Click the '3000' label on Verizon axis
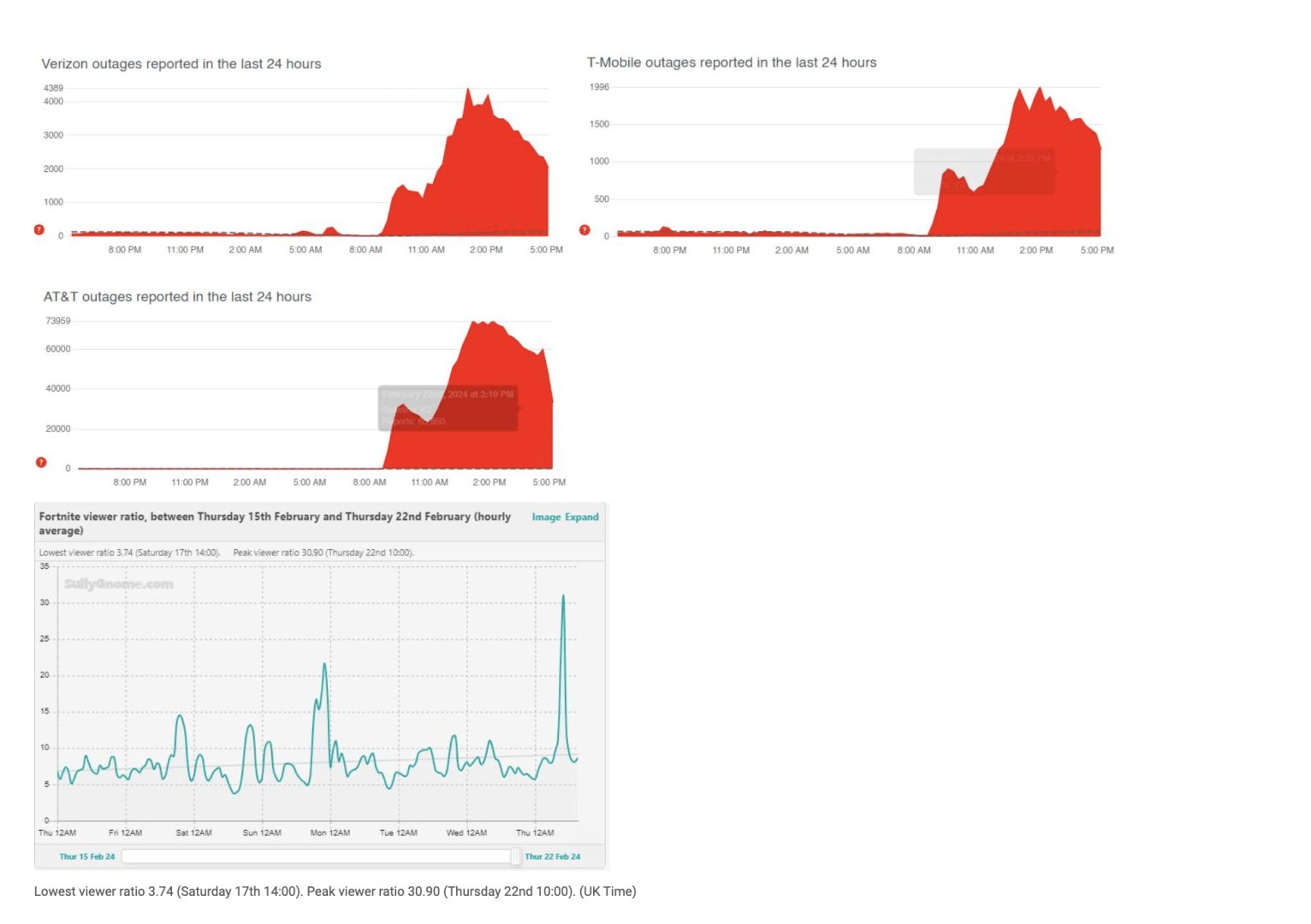 coord(53,135)
